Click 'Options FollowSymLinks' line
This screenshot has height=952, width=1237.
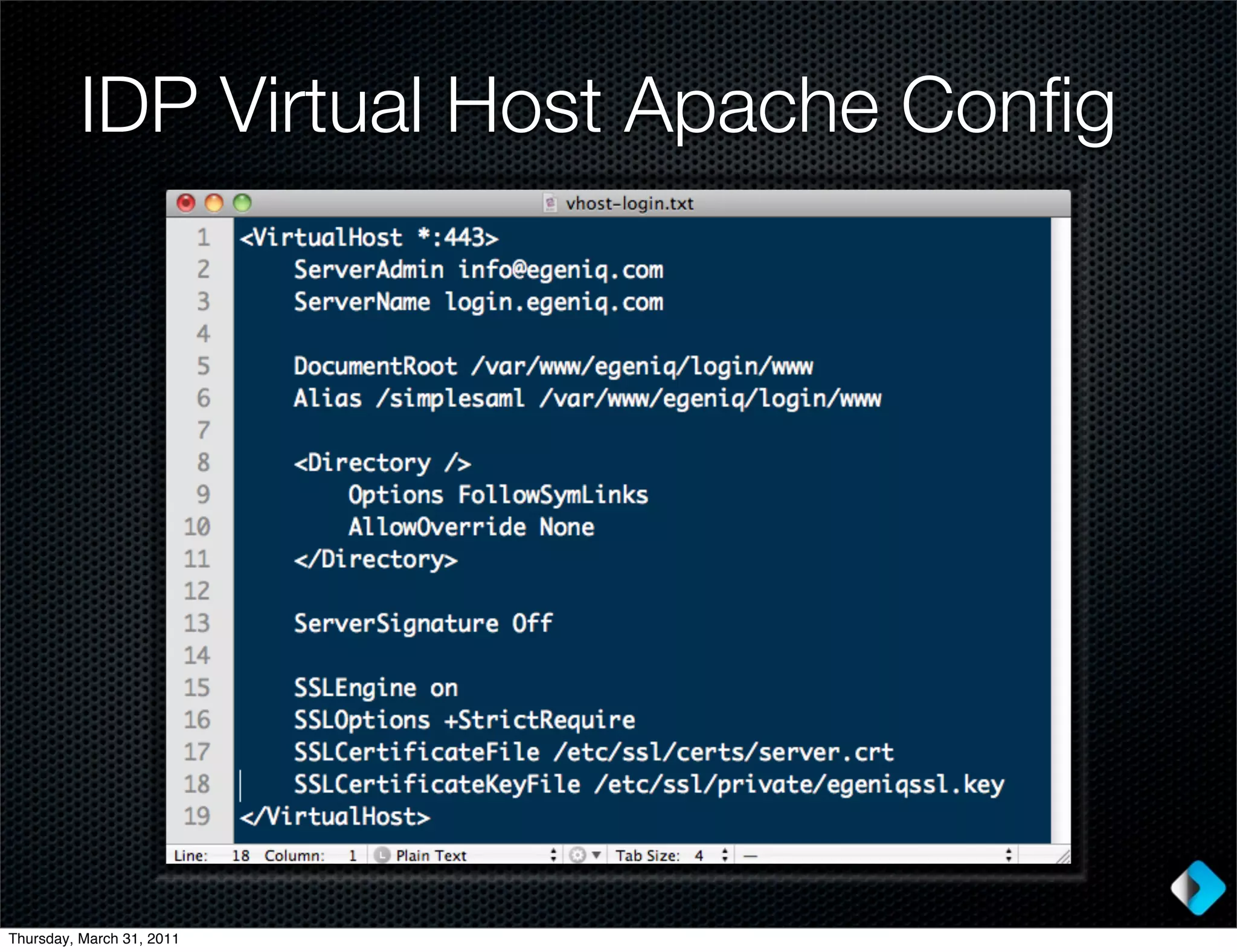[x=498, y=495]
